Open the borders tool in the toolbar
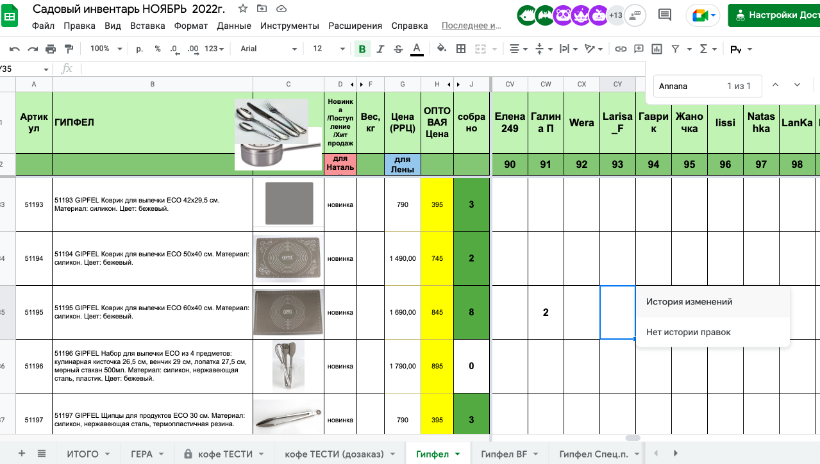Image resolution: width=820 pixels, height=464 pixels. click(461, 48)
